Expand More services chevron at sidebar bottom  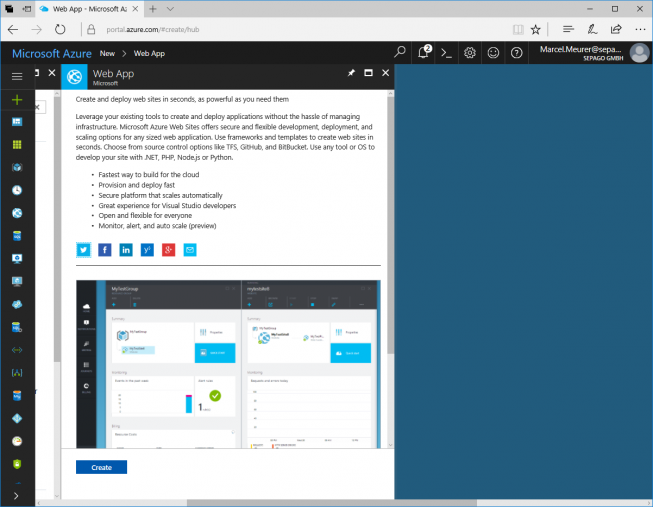pos(16,496)
